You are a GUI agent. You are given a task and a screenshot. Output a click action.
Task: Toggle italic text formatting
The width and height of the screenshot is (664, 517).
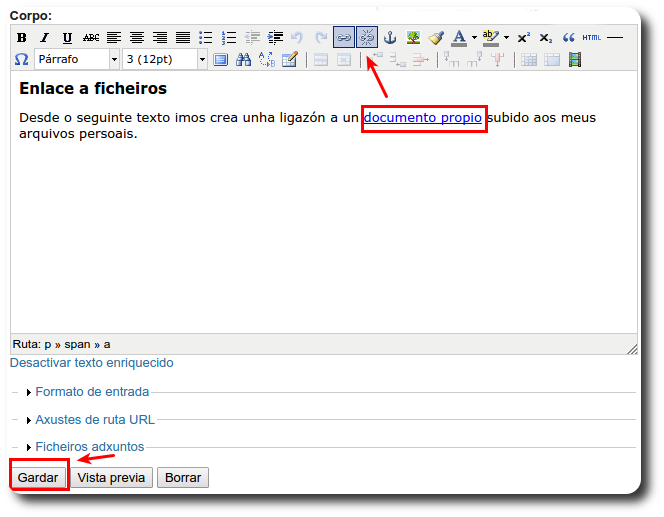coord(44,38)
